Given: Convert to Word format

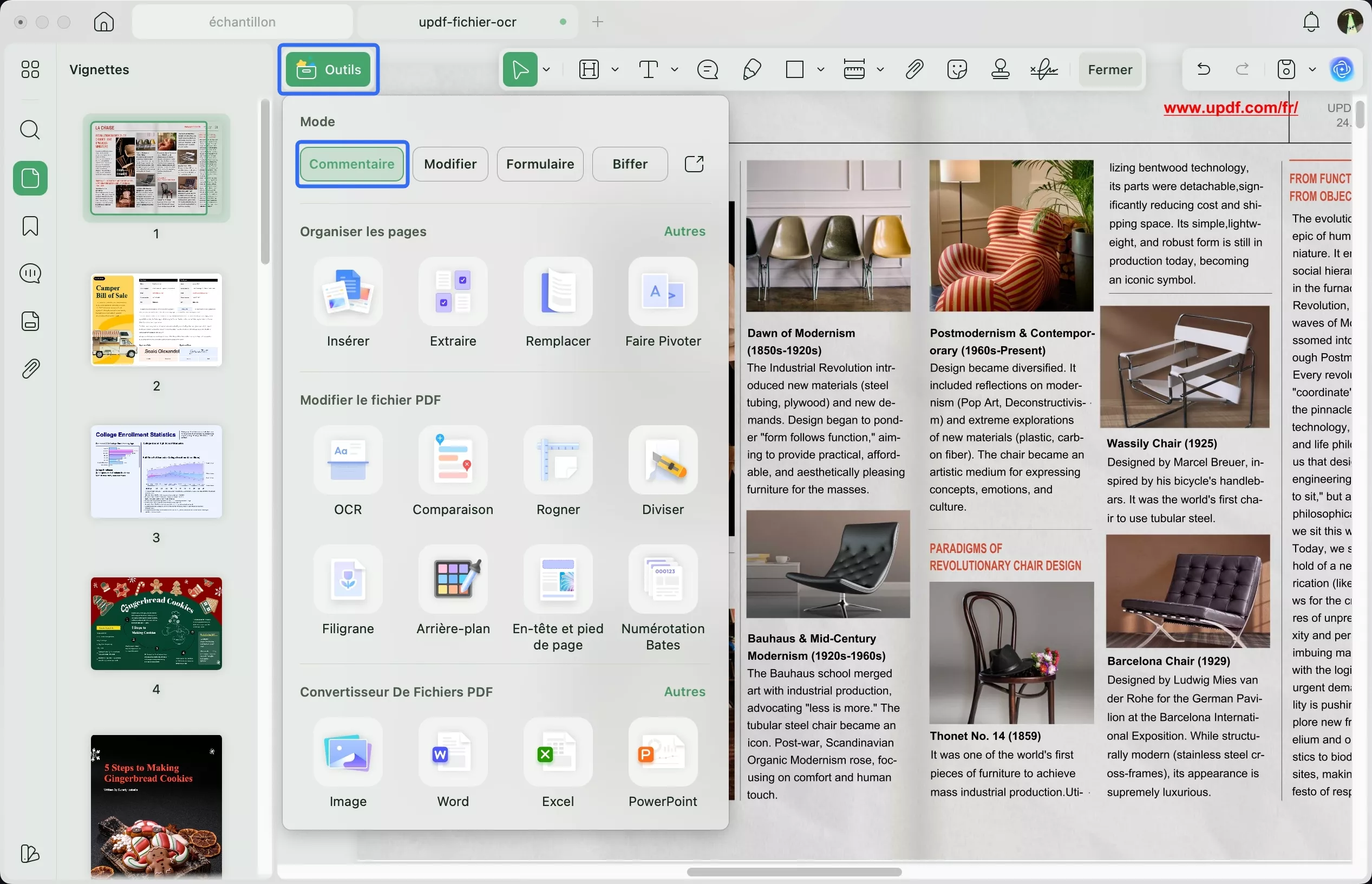Looking at the screenshot, I should [453, 752].
